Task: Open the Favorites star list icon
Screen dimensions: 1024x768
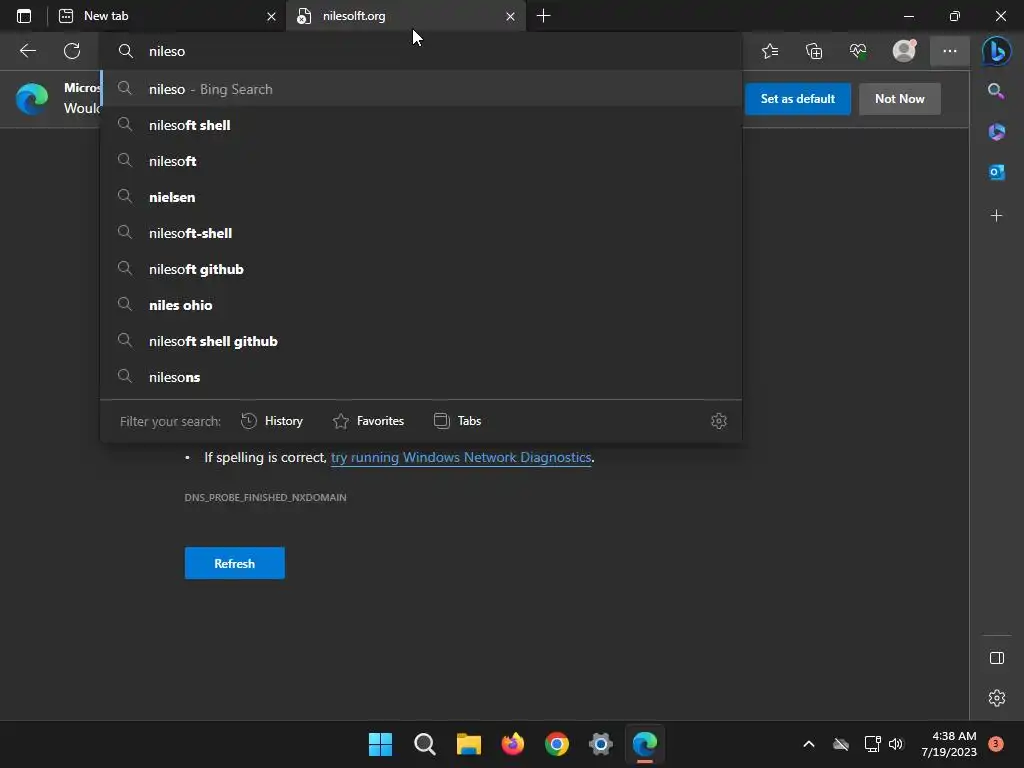Action: 770,51
